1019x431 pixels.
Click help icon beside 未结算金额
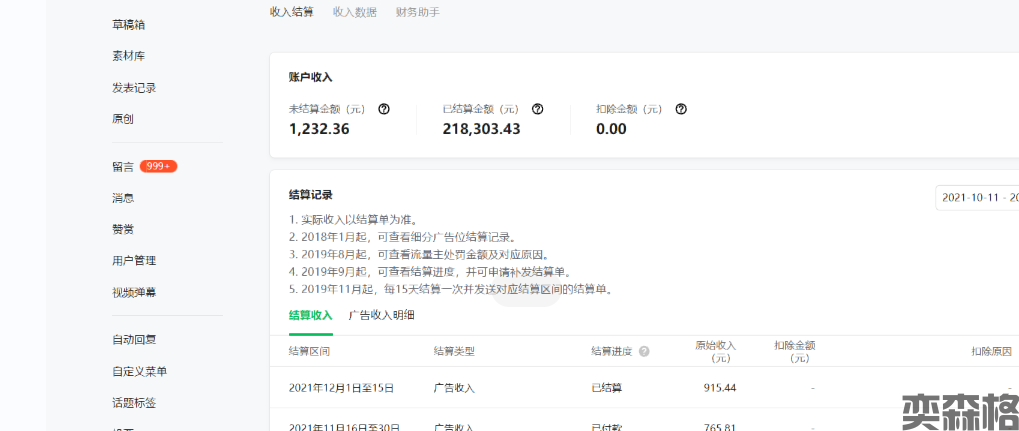click(x=384, y=109)
